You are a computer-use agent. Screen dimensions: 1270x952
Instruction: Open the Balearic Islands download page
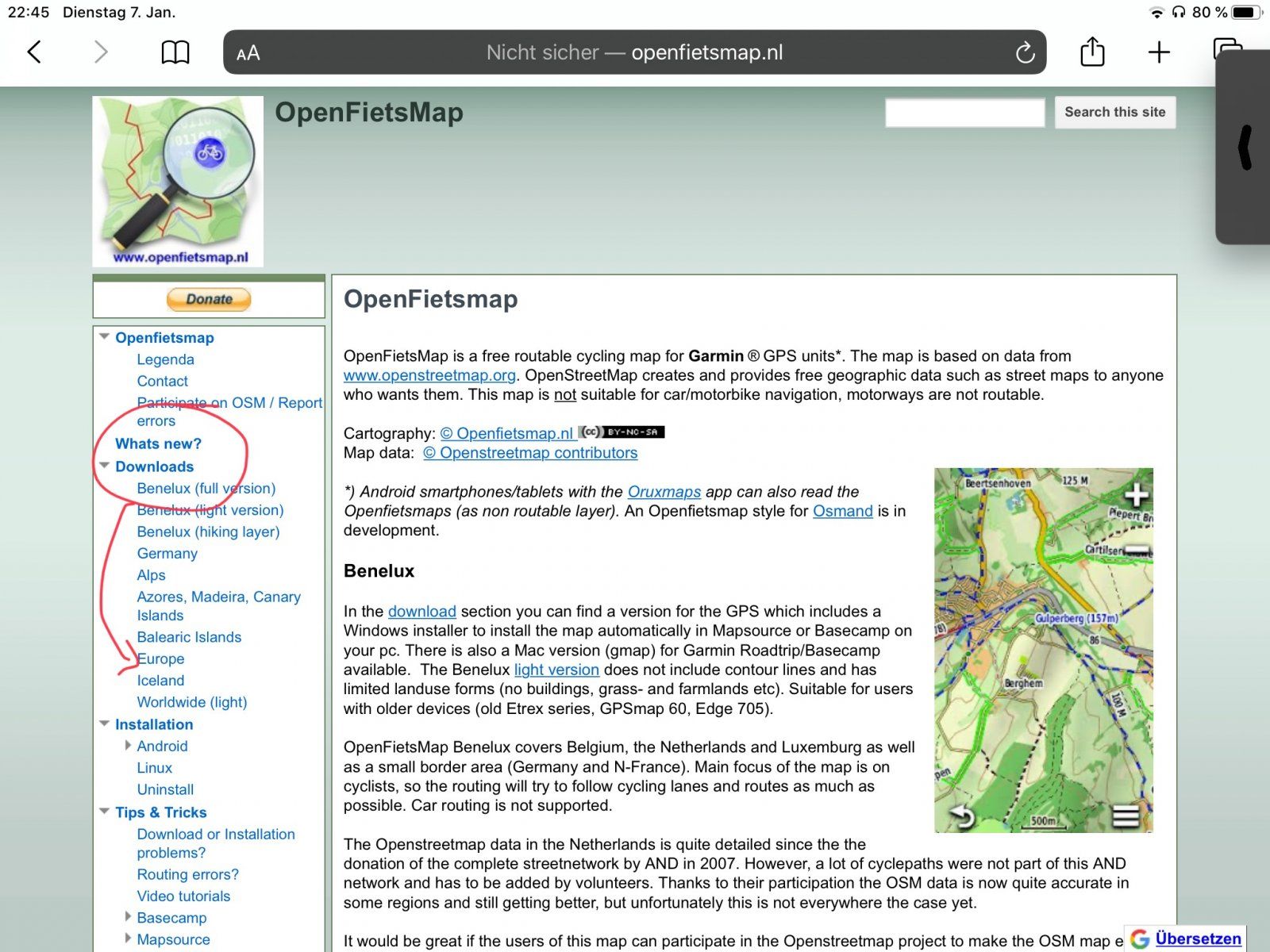point(189,637)
